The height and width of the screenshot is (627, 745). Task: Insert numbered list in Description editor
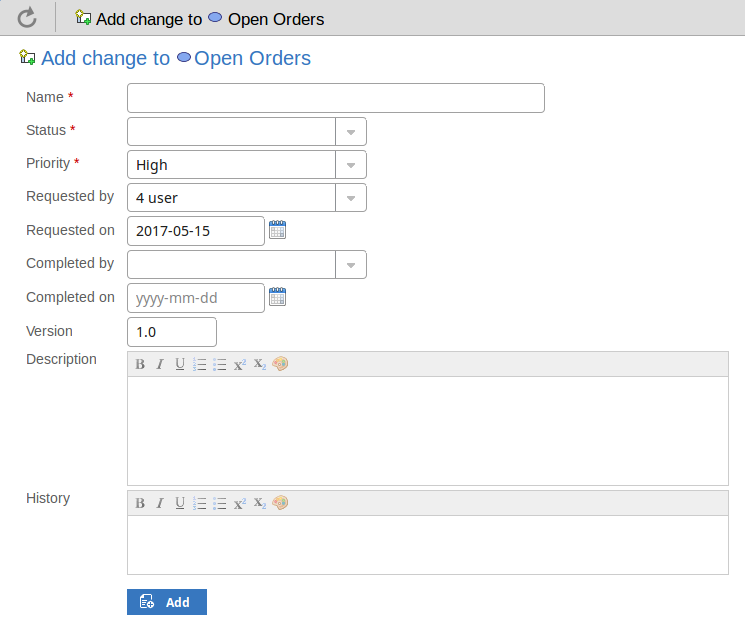click(199, 365)
